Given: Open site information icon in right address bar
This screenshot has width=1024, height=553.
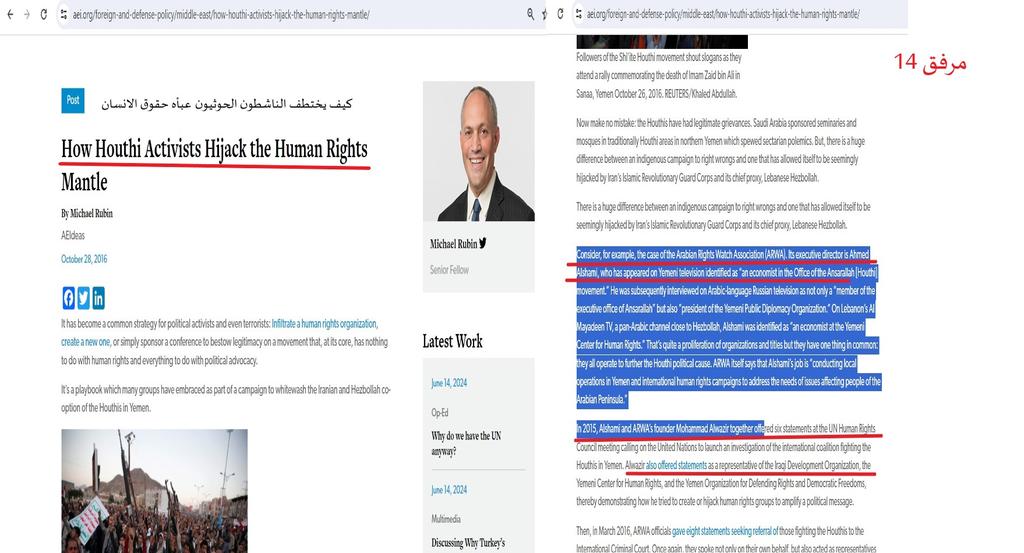Looking at the screenshot, I should pos(578,14).
